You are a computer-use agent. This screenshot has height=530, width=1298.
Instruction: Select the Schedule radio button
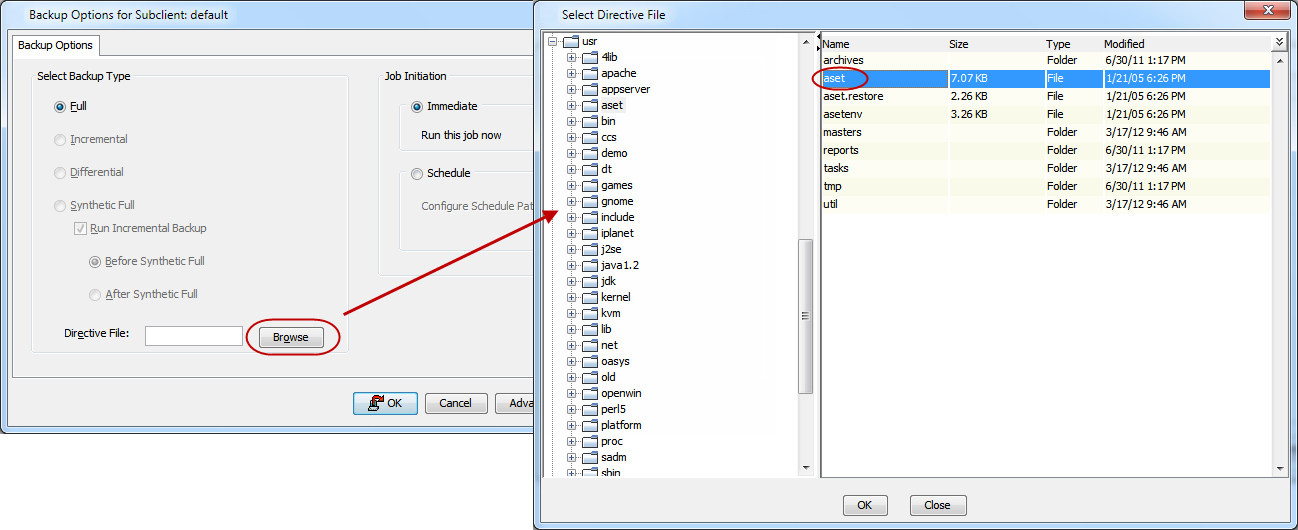click(x=417, y=174)
